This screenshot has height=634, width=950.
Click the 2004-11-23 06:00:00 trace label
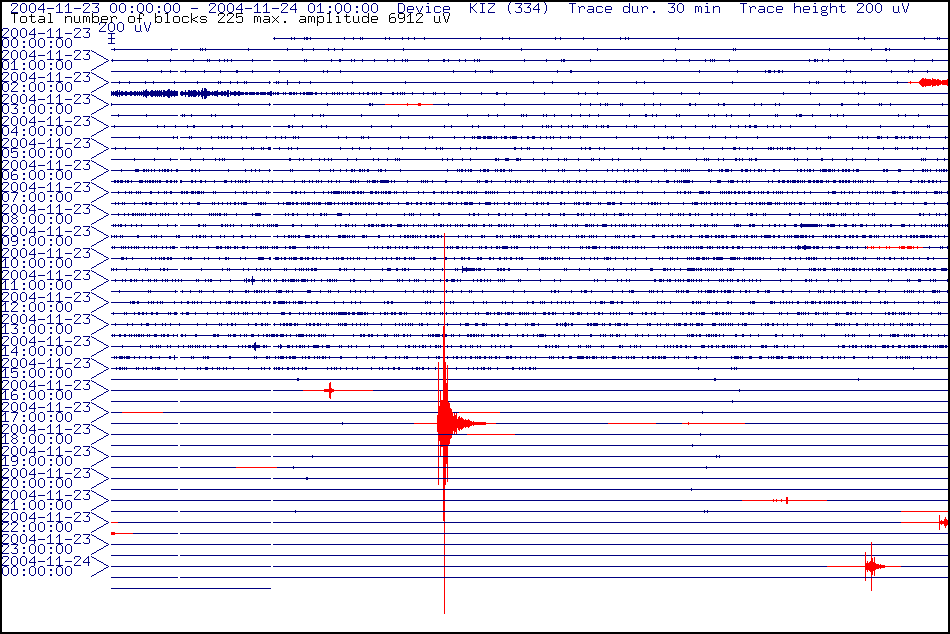coord(46,170)
